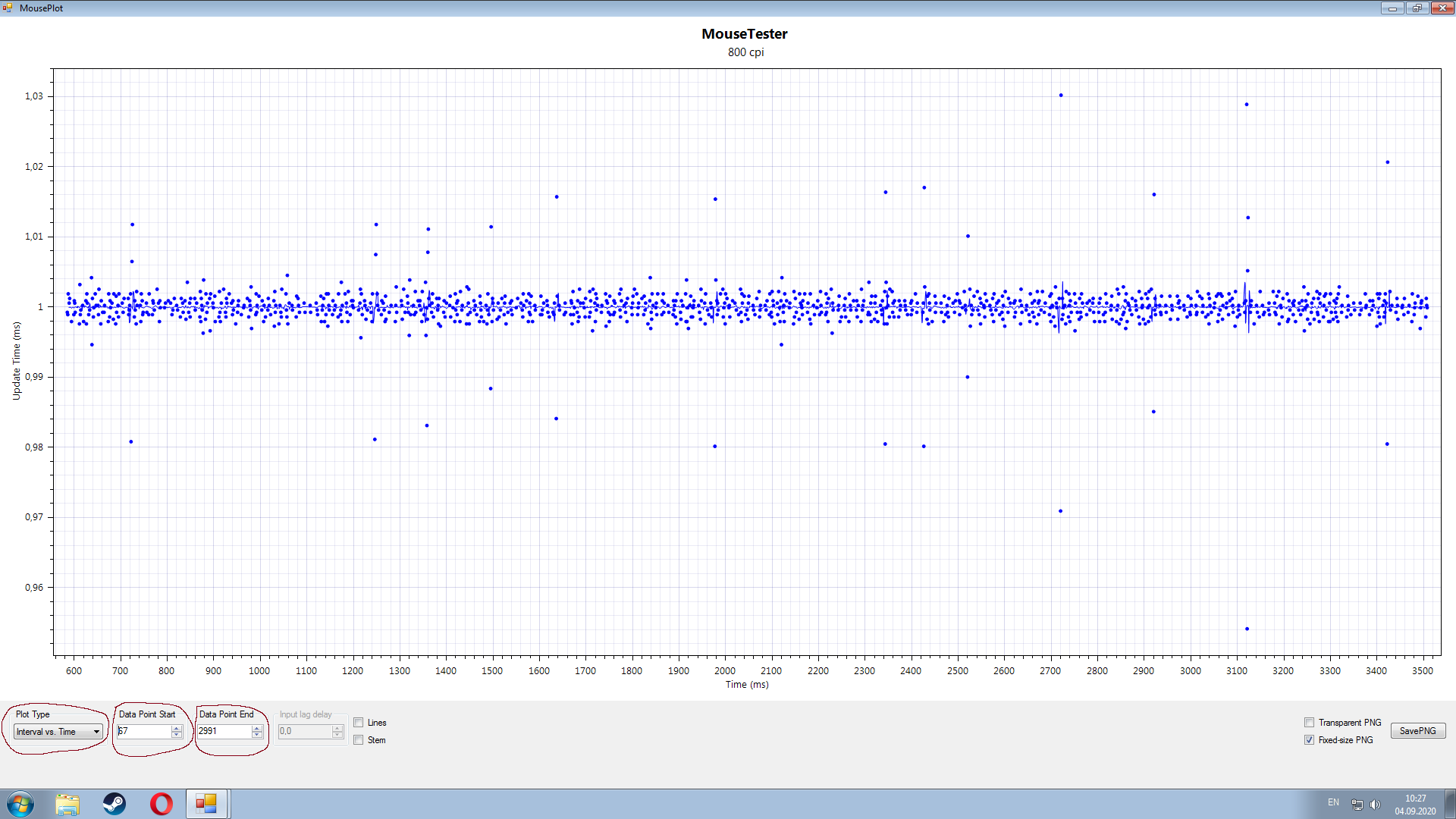Enable the Stem checkbox
Image resolution: width=1456 pixels, height=819 pixels.
click(359, 740)
